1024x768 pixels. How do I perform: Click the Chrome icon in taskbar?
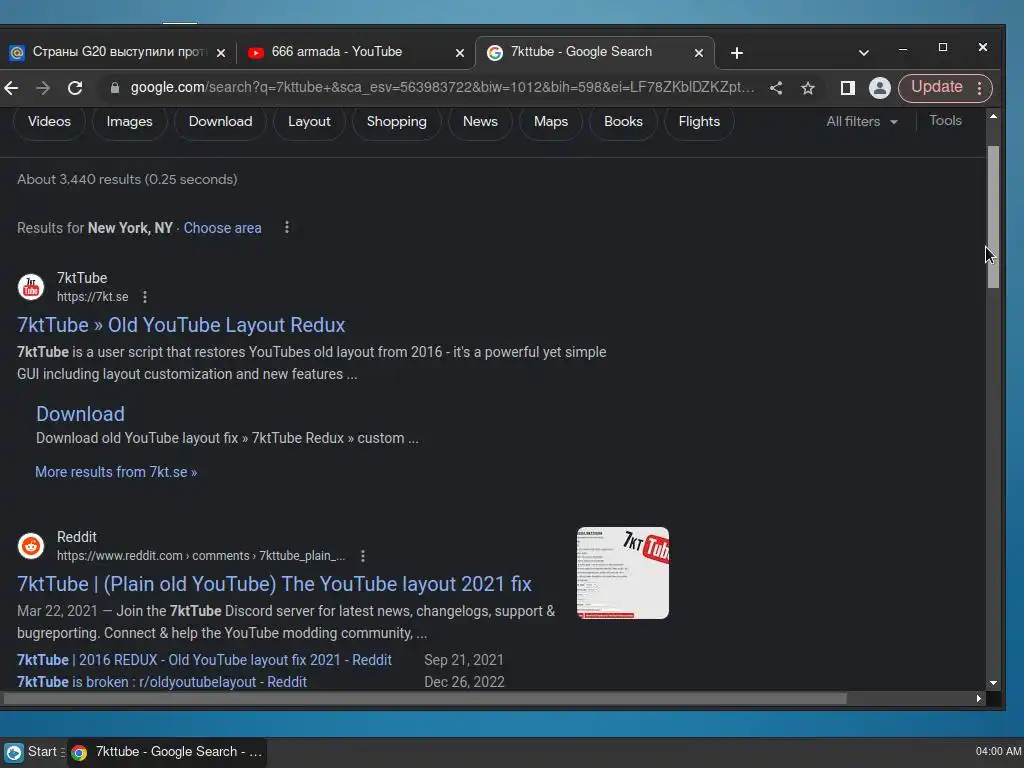click(79, 752)
